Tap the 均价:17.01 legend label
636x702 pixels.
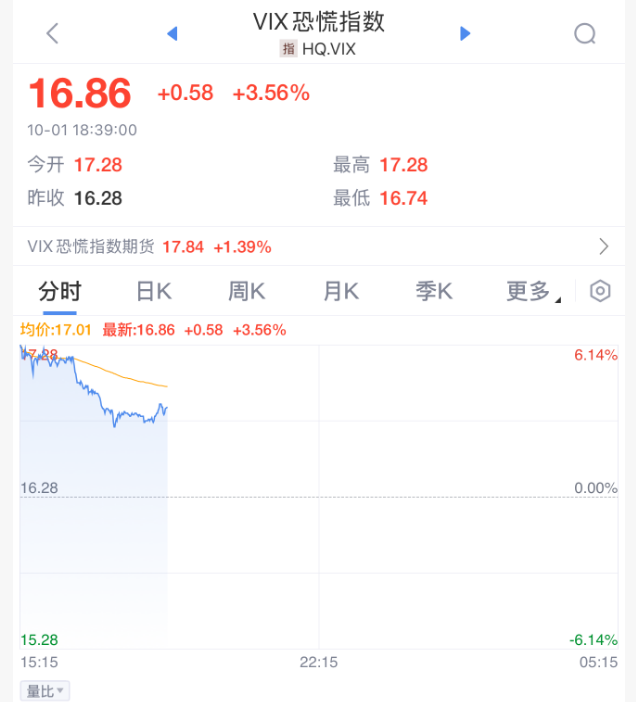[x=56, y=329]
